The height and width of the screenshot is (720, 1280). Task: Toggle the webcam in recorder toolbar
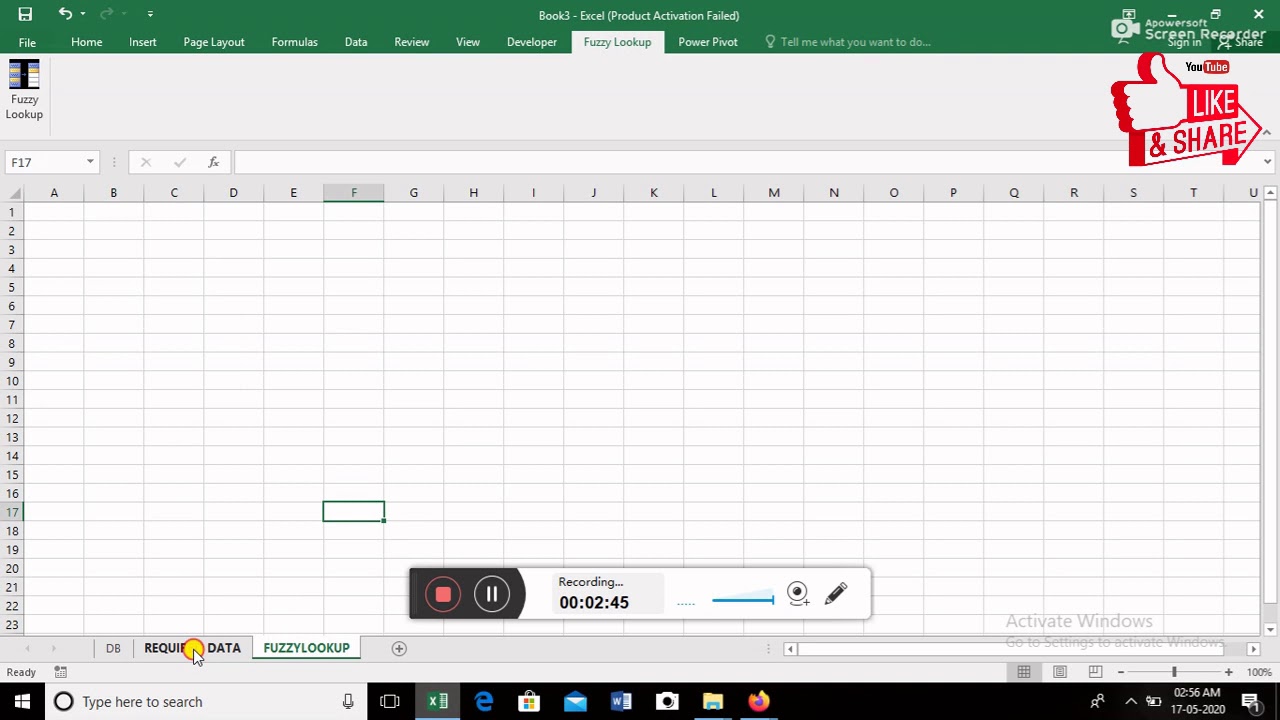click(x=797, y=594)
